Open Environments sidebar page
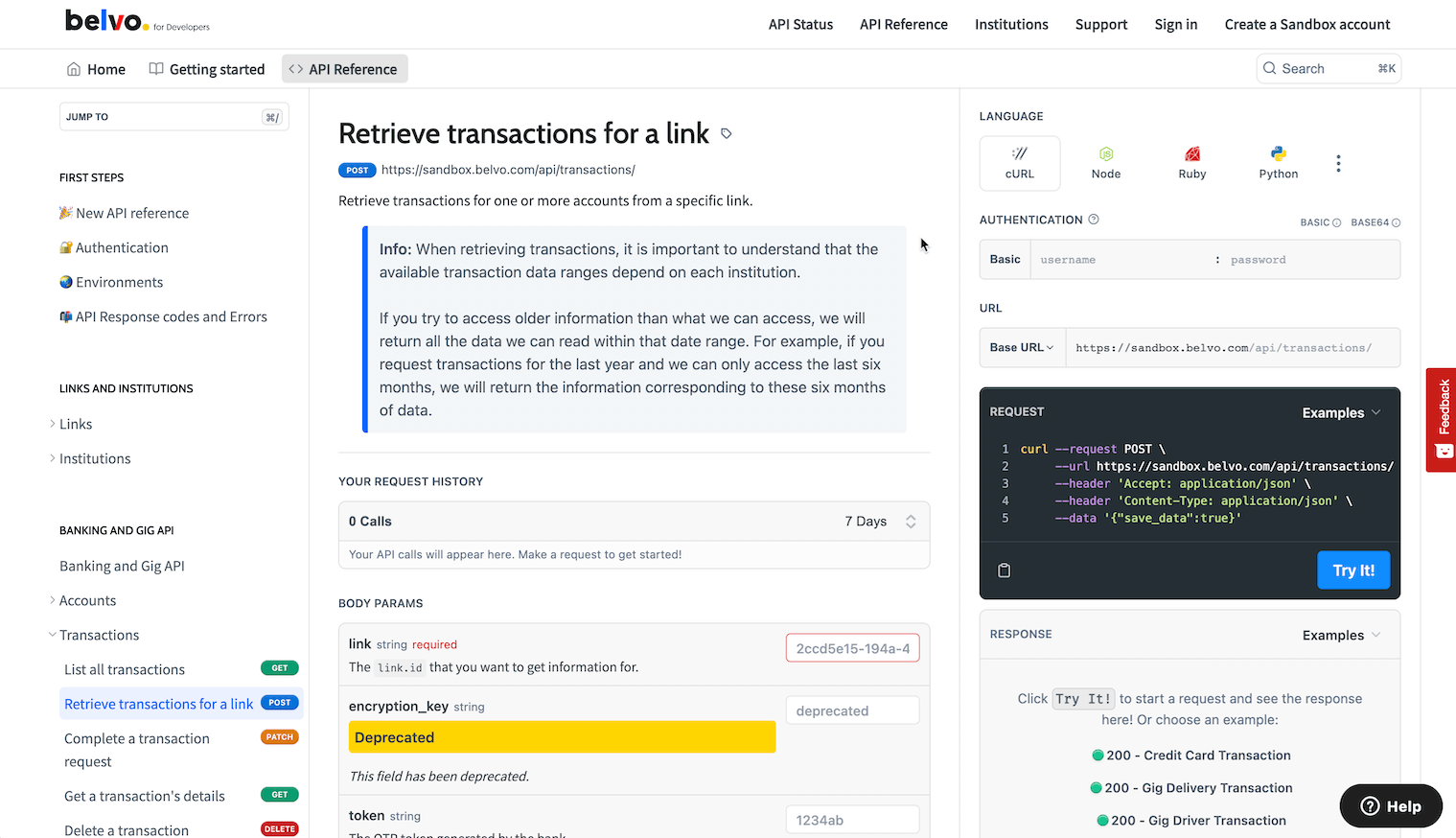 pyautogui.click(x=111, y=282)
